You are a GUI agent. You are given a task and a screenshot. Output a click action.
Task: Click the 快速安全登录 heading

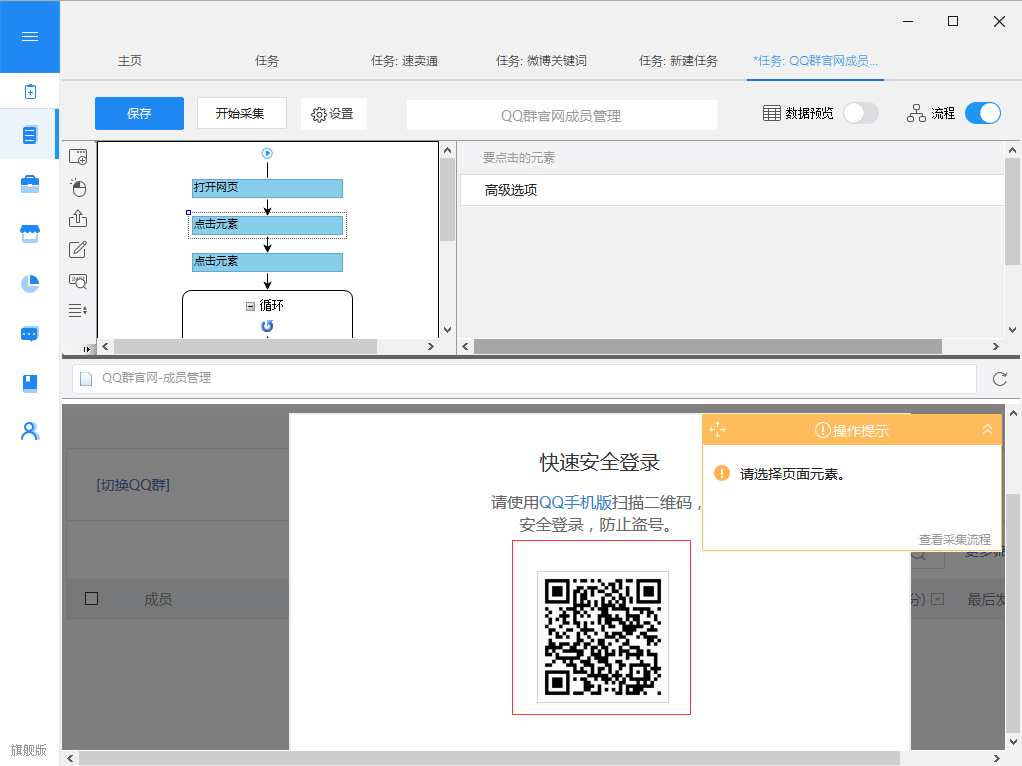point(600,463)
